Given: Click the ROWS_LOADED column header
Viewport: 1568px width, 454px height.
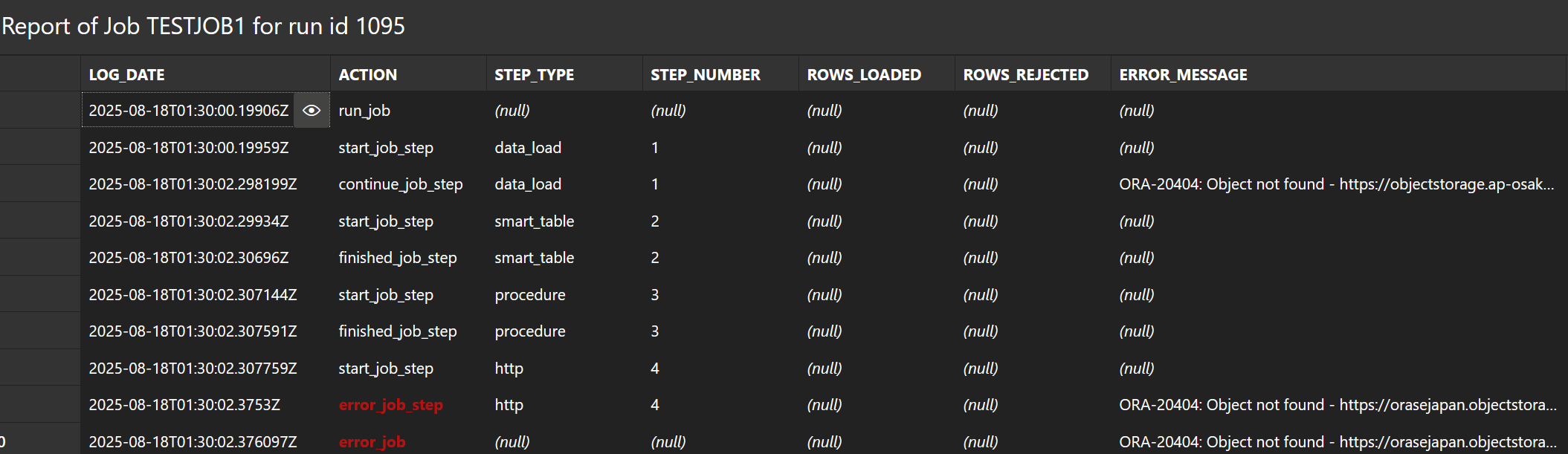Looking at the screenshot, I should [x=877, y=74].
